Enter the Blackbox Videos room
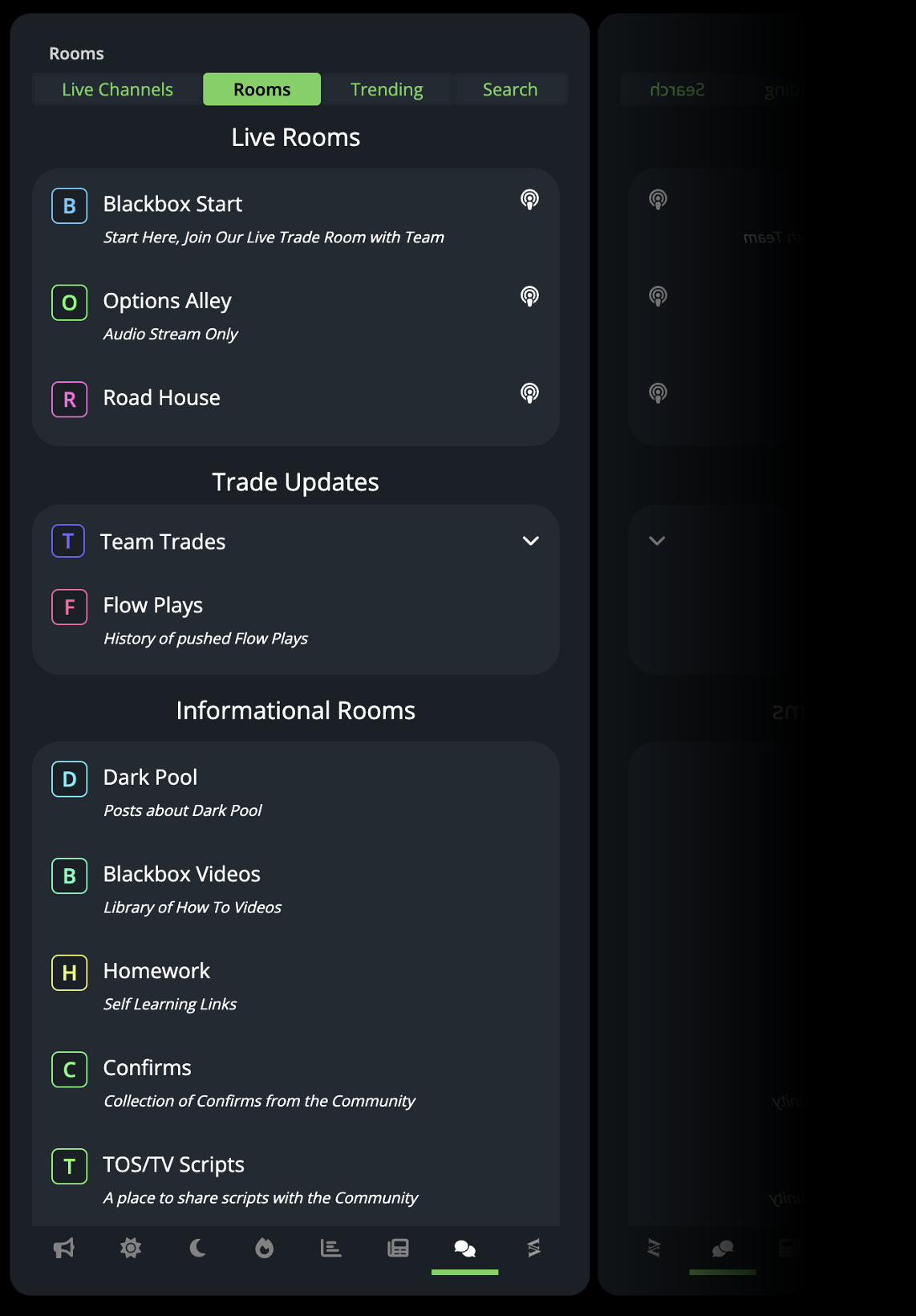 (182, 875)
